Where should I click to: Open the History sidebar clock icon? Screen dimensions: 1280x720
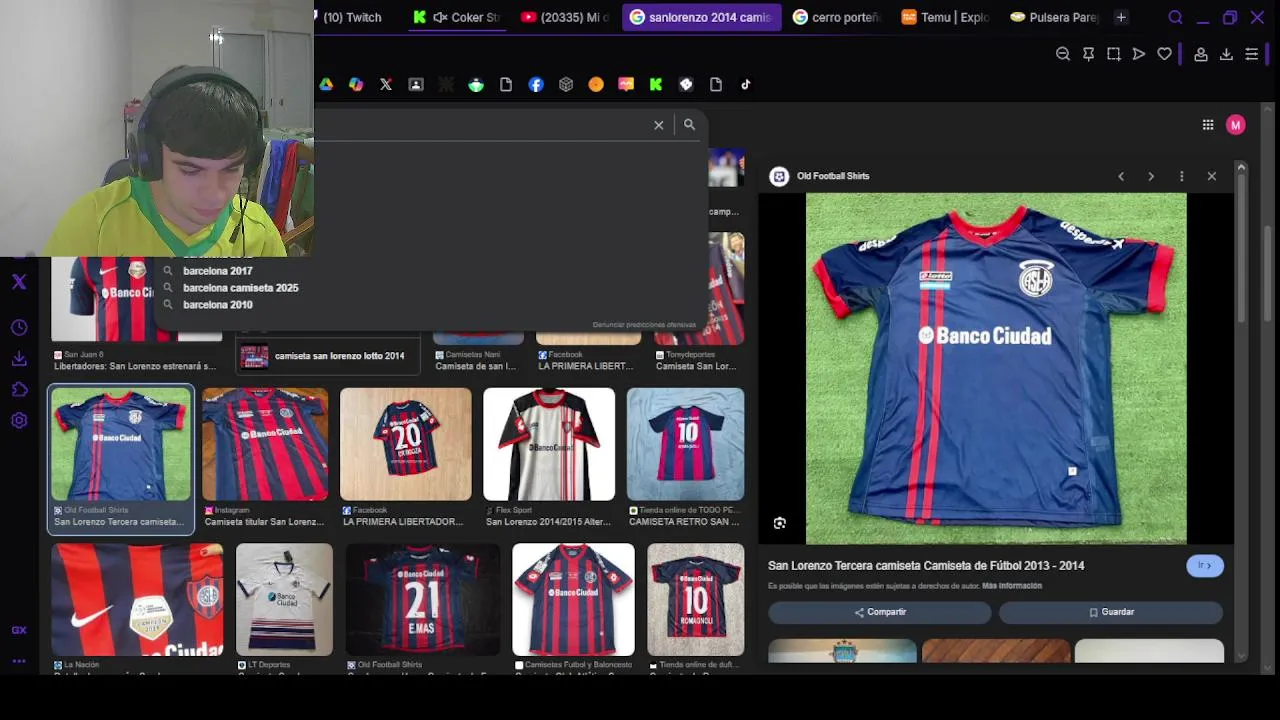[19, 328]
